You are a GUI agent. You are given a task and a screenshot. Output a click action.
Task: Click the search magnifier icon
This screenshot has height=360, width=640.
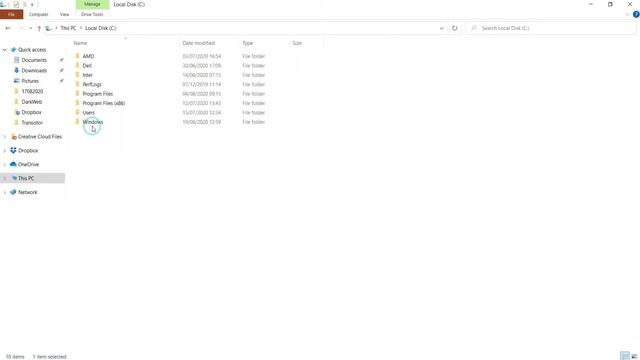(473, 28)
